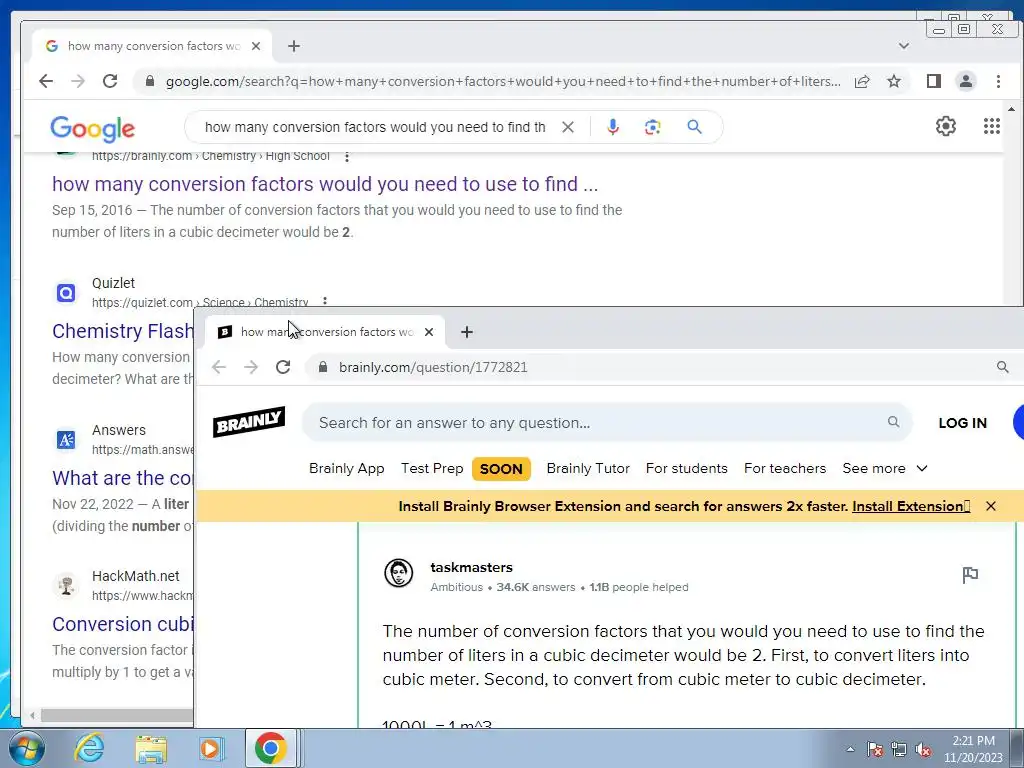Start Google voice search microphone
The width and height of the screenshot is (1024, 768).
[x=613, y=127]
